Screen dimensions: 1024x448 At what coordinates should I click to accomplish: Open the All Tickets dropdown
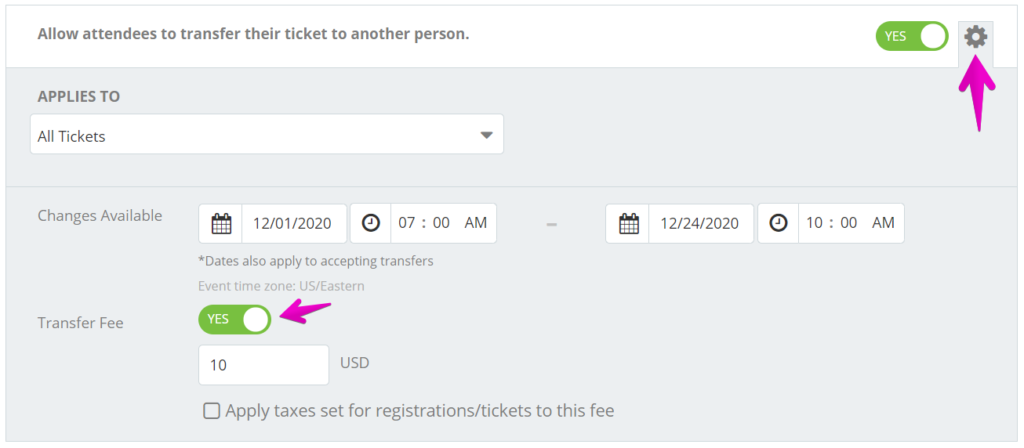[266, 135]
